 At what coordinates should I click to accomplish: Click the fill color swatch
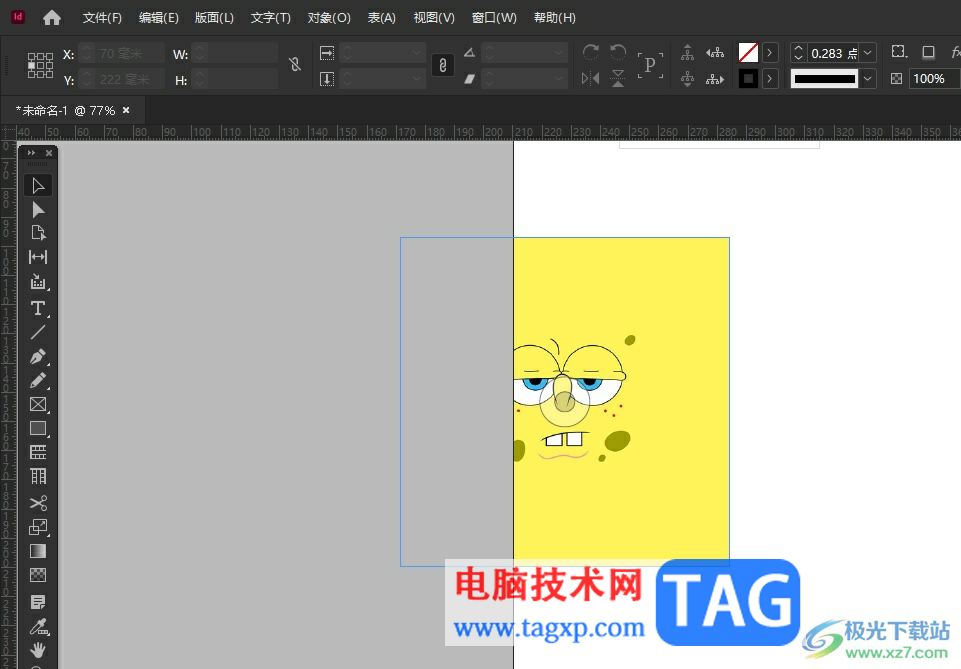[748, 53]
